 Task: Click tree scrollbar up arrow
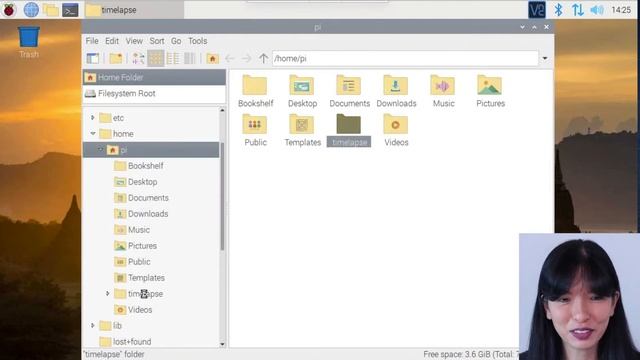coord(222,110)
